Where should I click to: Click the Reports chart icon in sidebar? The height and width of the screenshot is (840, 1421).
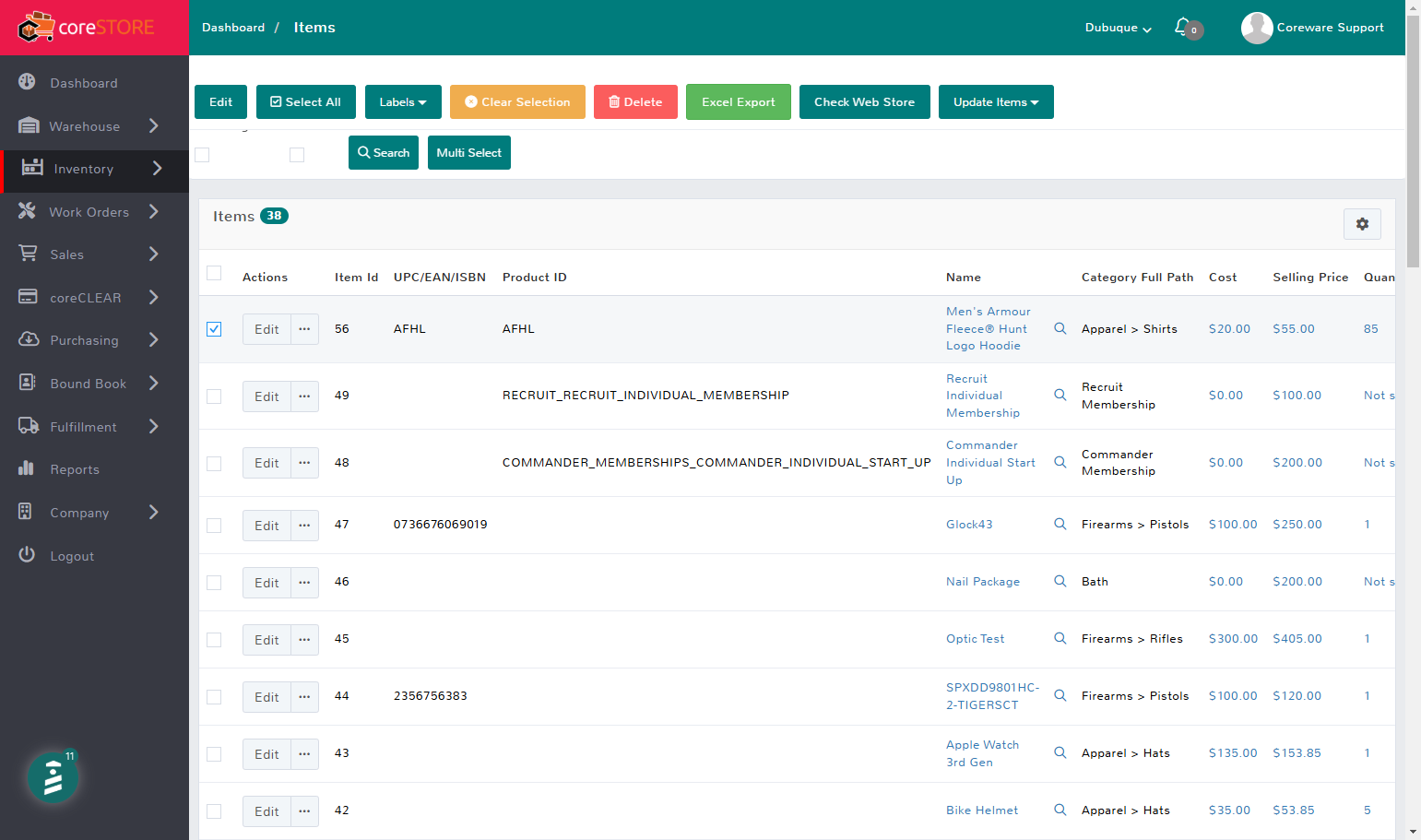click(x=27, y=468)
